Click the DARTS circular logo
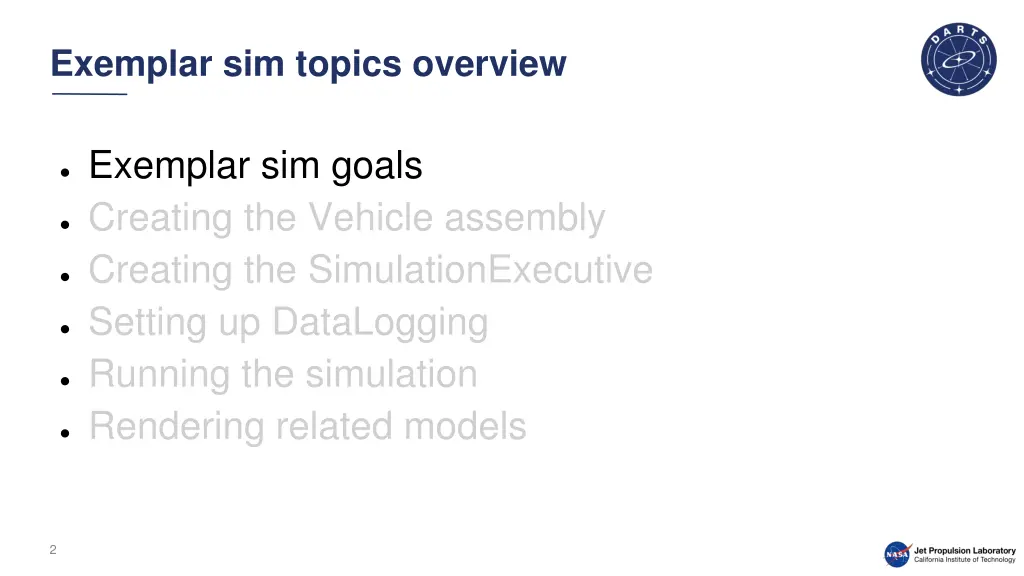Screen dimensions: 1024x576 [959, 60]
